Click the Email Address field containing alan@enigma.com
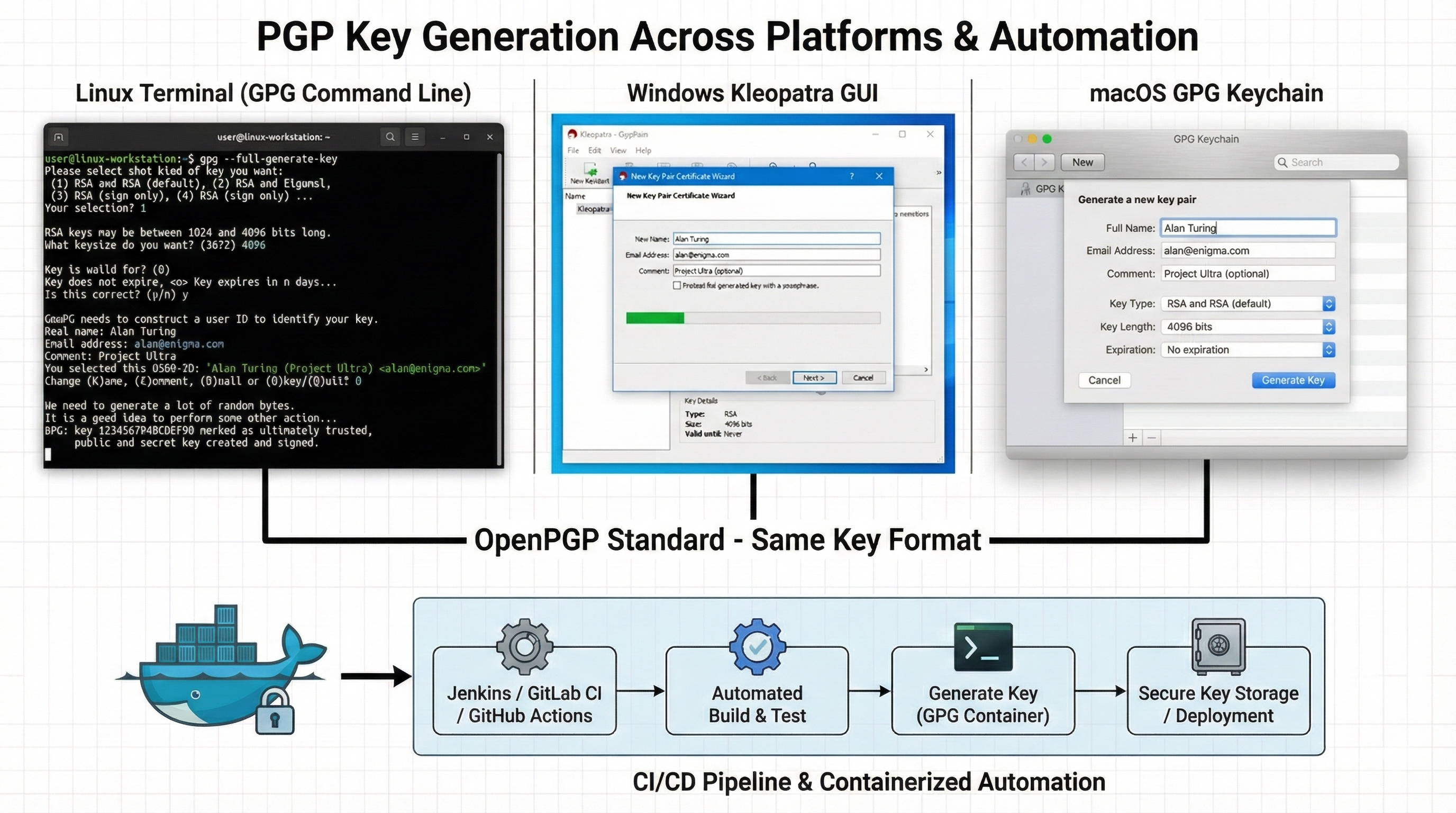 pos(777,255)
